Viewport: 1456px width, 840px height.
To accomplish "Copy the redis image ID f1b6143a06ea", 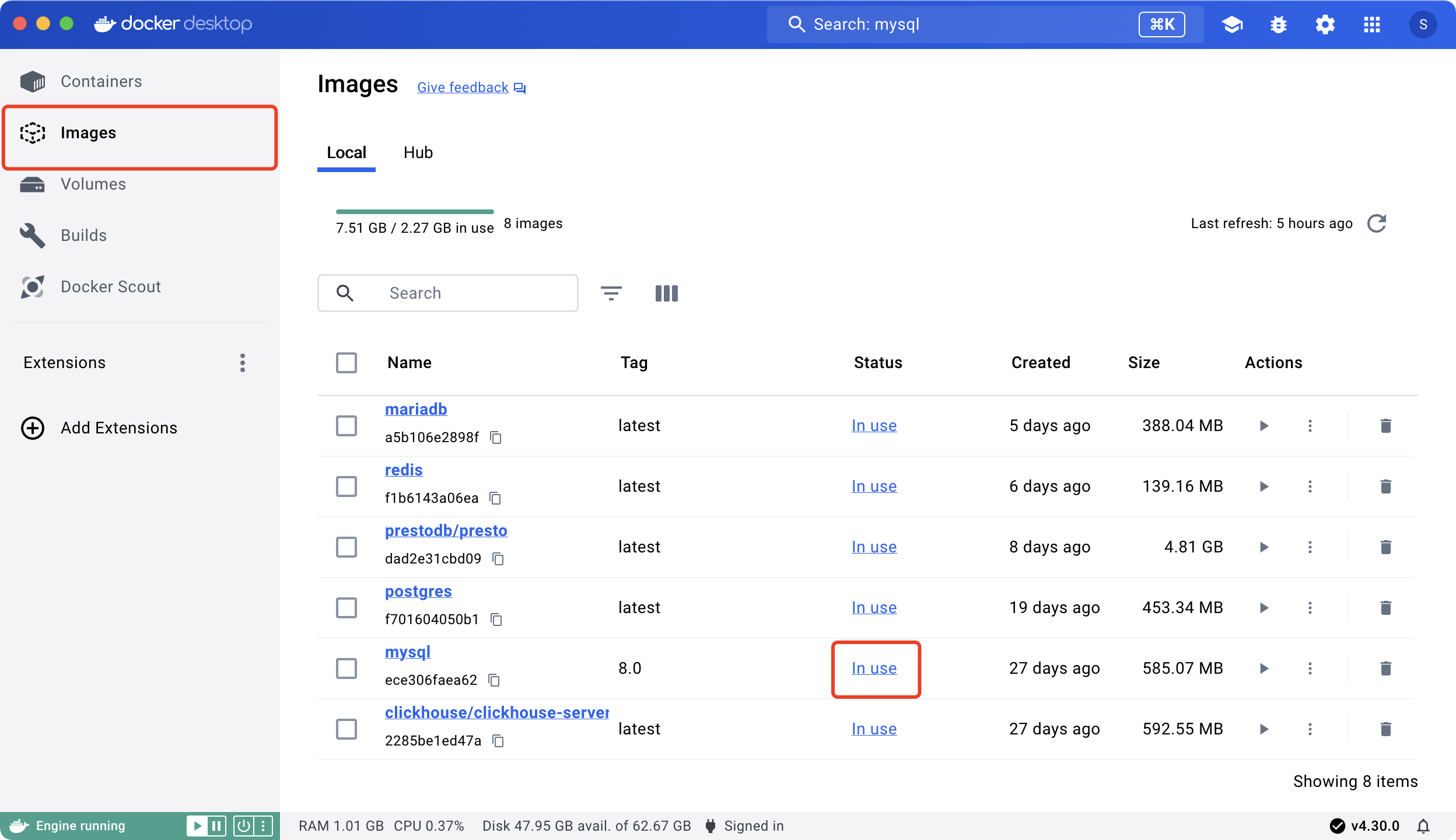I will [x=495, y=498].
